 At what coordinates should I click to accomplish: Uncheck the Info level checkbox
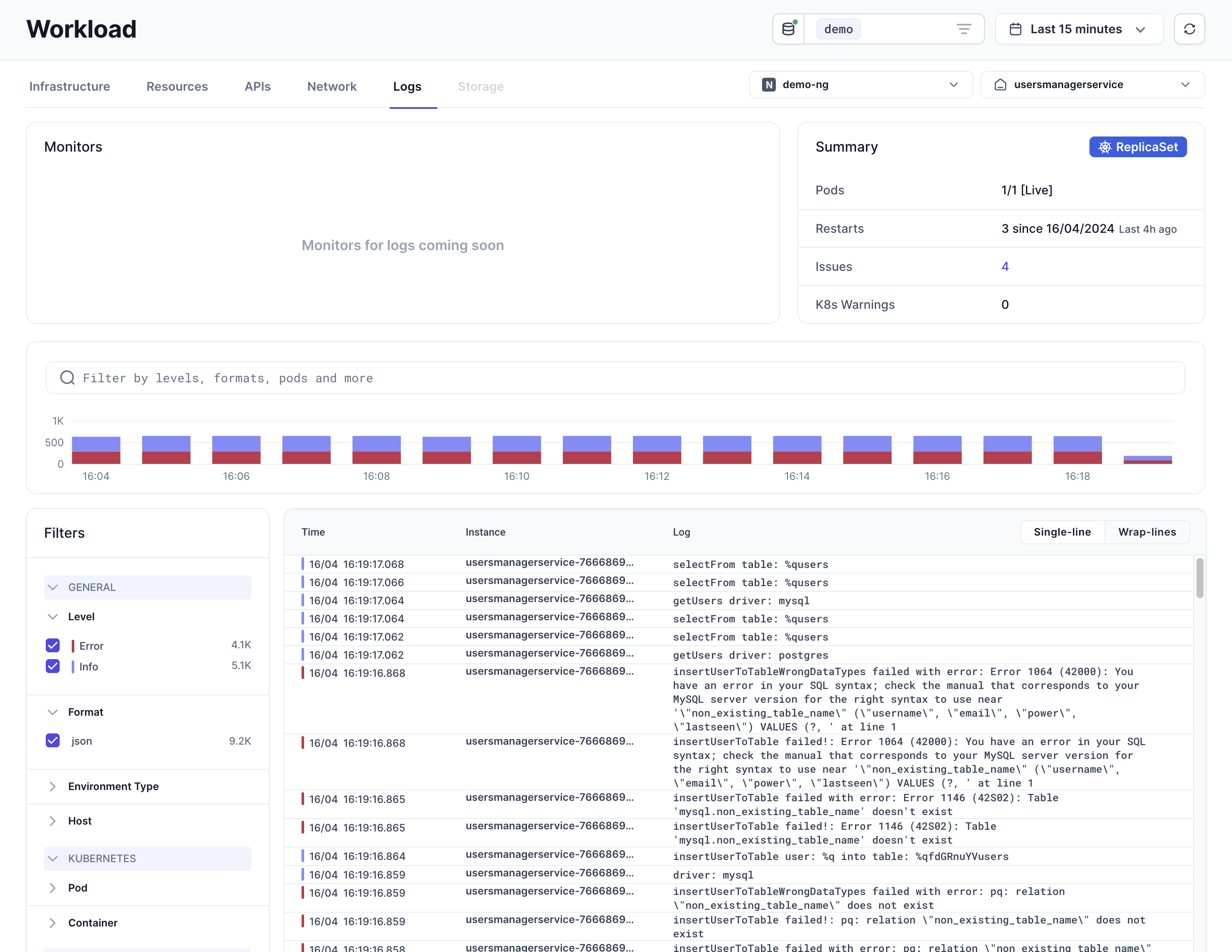coord(53,666)
